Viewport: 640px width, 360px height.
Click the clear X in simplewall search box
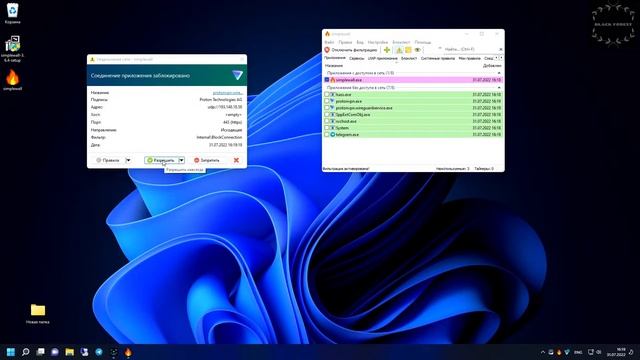click(501, 49)
